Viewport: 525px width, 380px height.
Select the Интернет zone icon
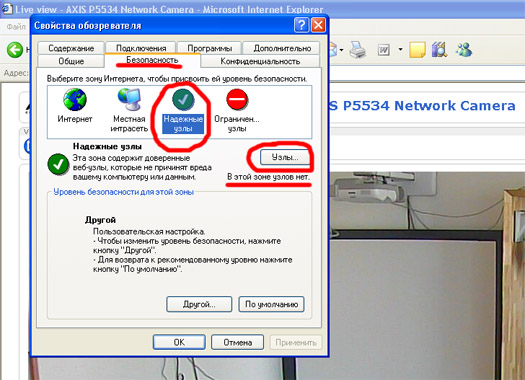(74, 99)
